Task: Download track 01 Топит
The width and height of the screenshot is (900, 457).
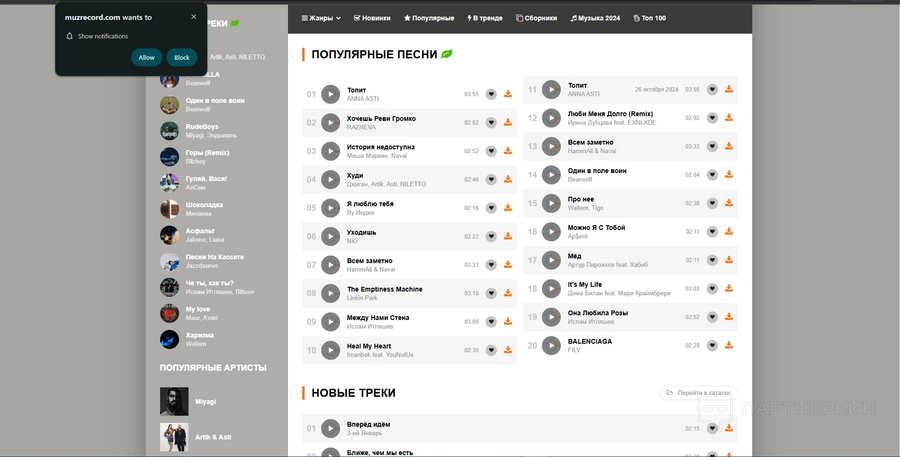Action: [x=508, y=94]
